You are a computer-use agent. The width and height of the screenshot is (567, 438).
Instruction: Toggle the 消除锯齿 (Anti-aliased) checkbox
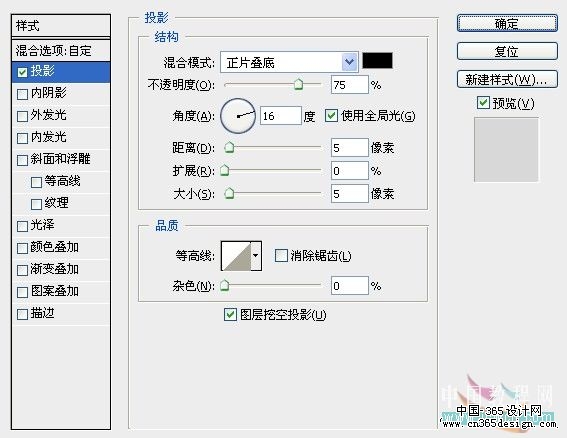(x=281, y=255)
